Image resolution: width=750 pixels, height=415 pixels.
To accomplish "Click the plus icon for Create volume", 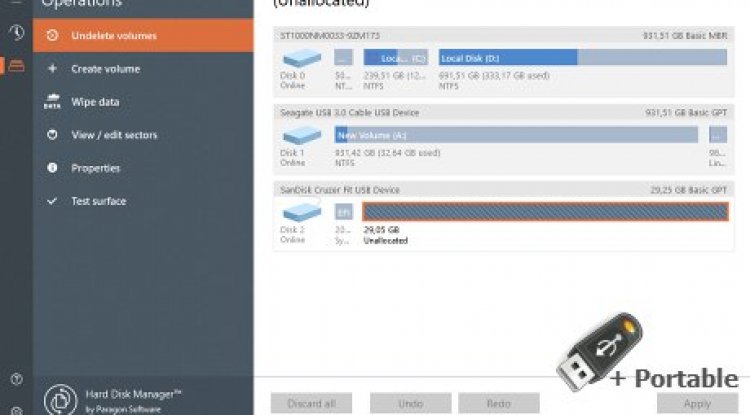I will pyautogui.click(x=52, y=69).
